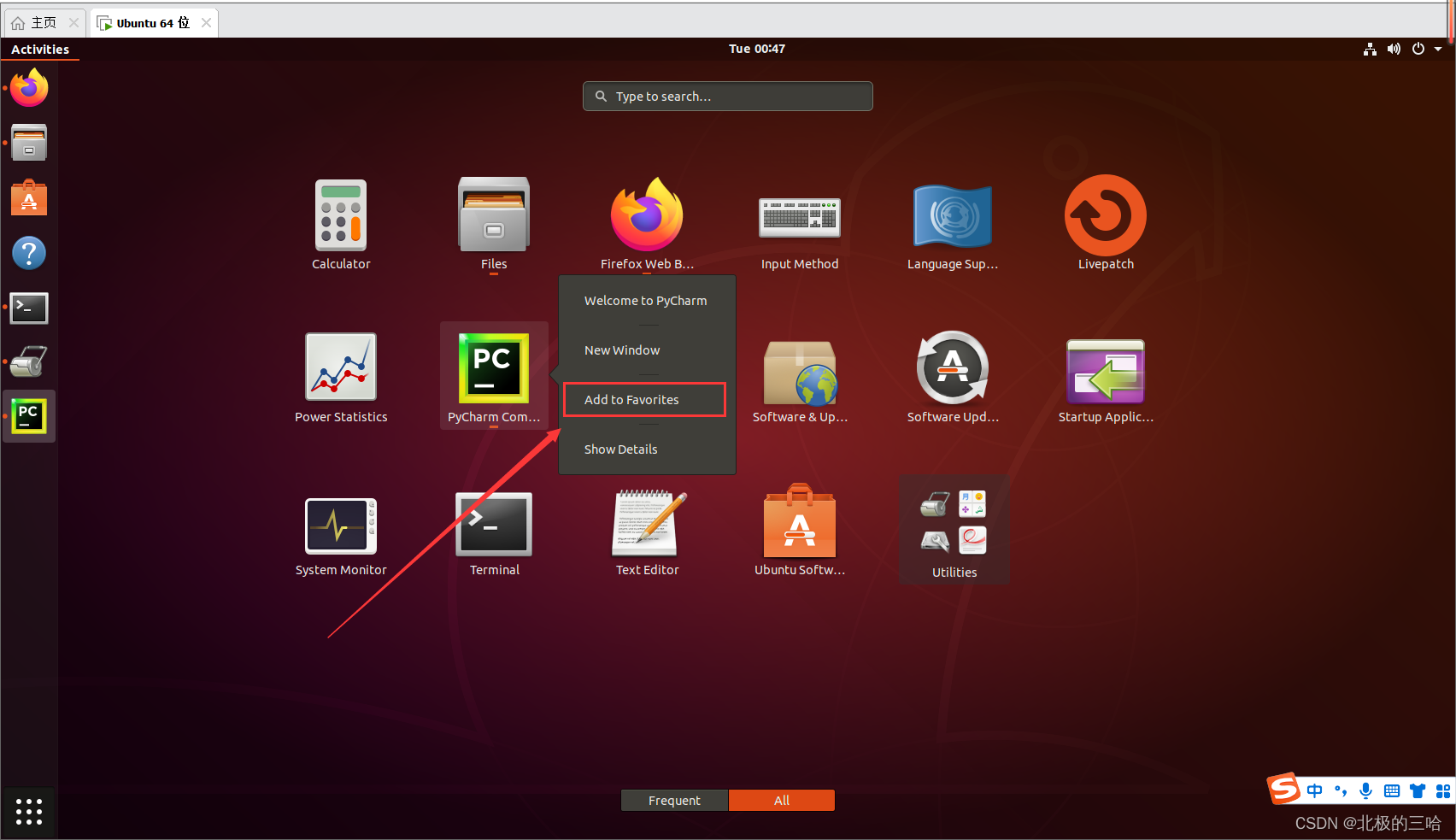Open the network status icon

pyautogui.click(x=1370, y=49)
